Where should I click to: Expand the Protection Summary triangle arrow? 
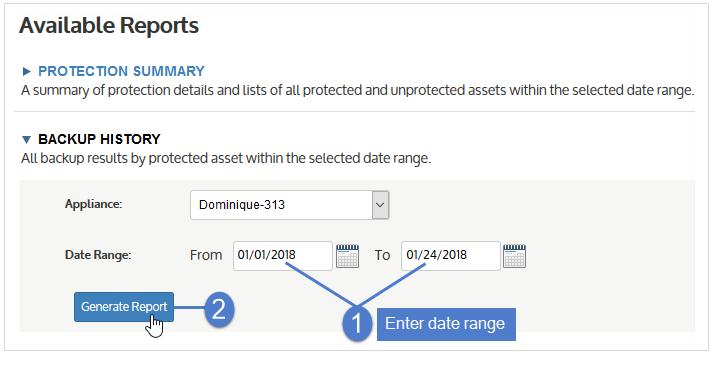point(26,71)
